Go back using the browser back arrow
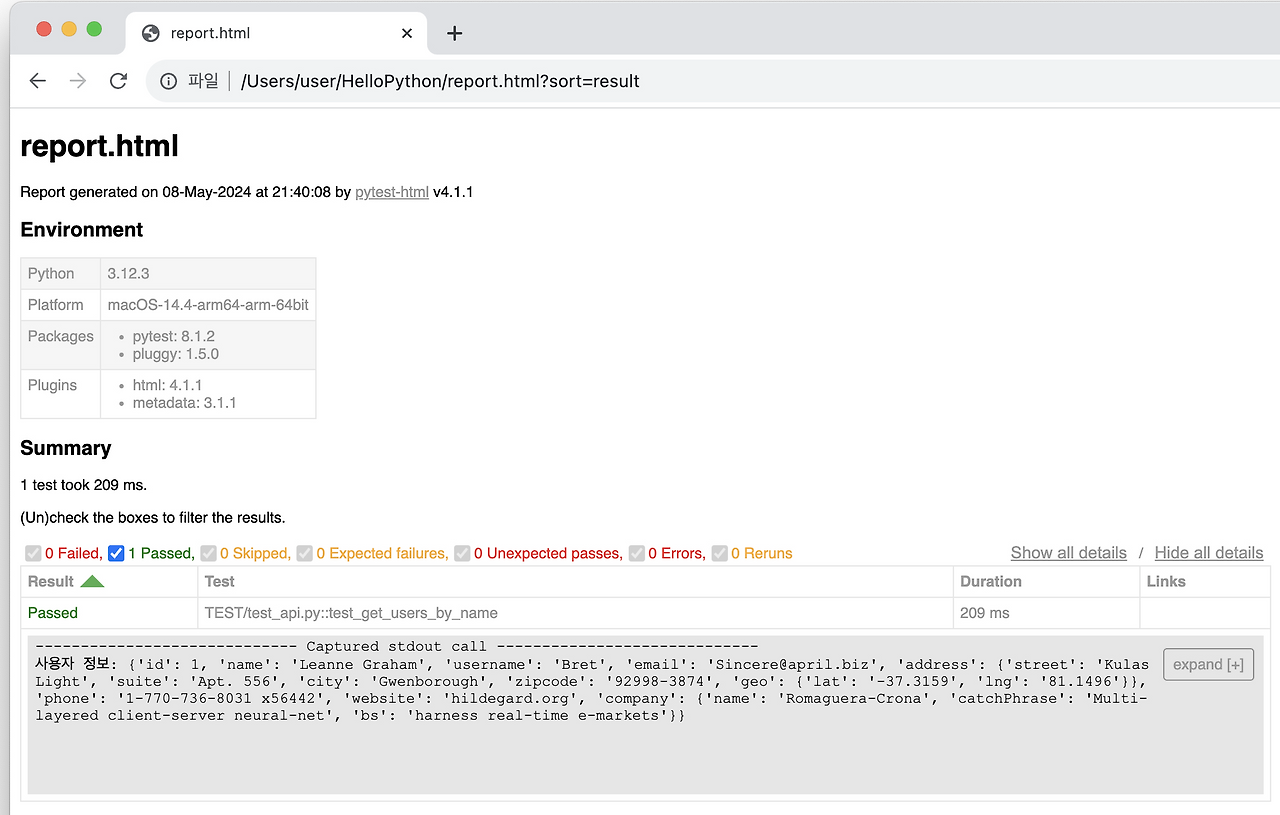The width and height of the screenshot is (1280, 815). 38,81
